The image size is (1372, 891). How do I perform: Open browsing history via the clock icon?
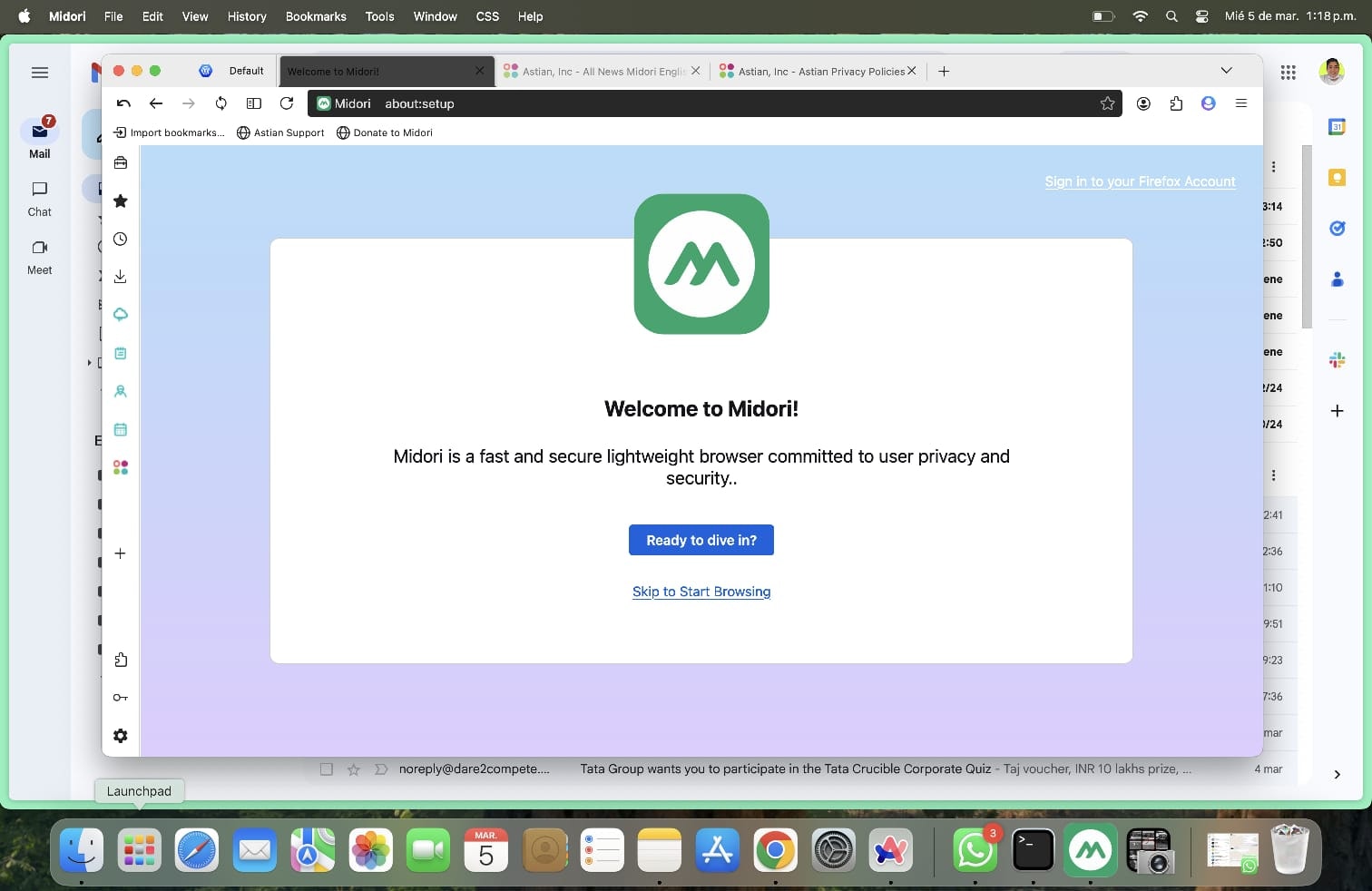click(120, 240)
